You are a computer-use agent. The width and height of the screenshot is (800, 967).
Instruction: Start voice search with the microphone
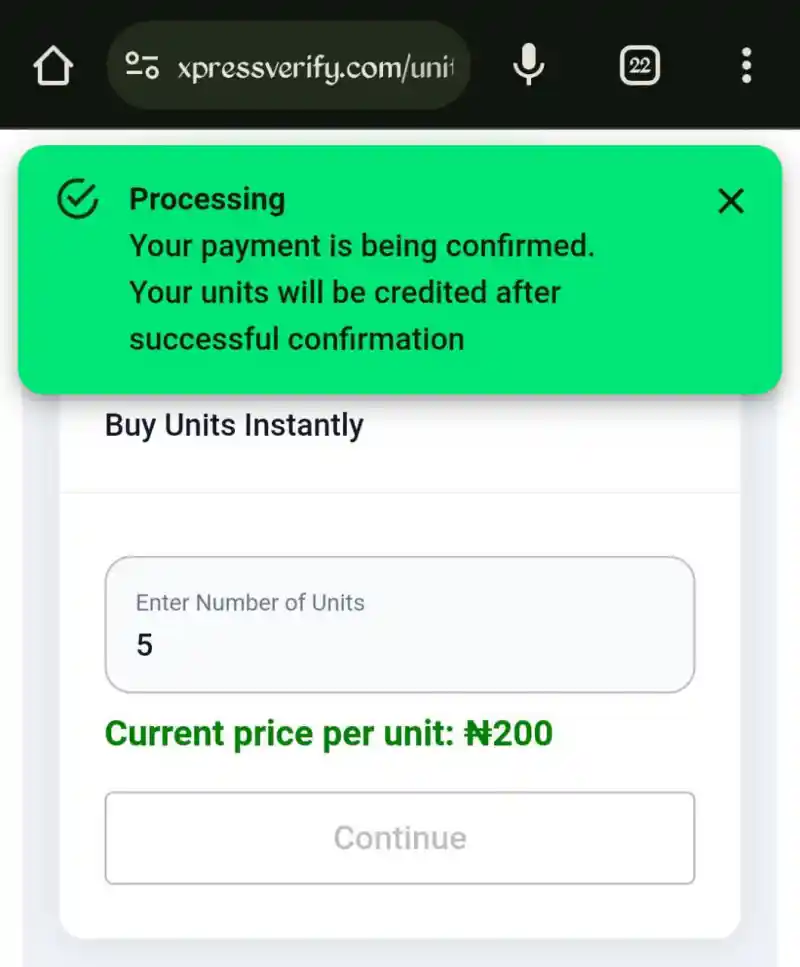tap(529, 65)
